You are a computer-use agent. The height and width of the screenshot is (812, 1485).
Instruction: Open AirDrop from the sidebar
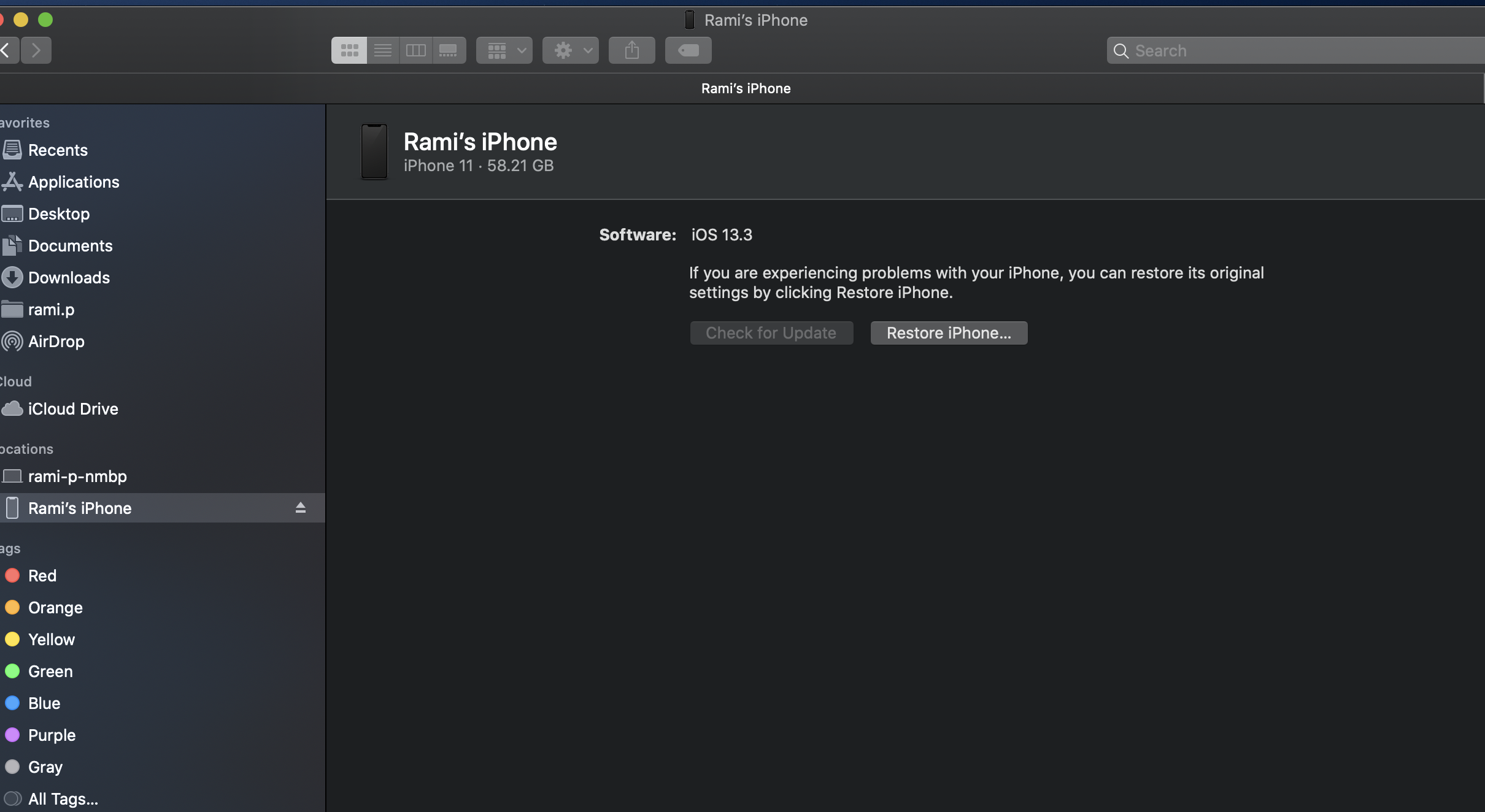56,342
